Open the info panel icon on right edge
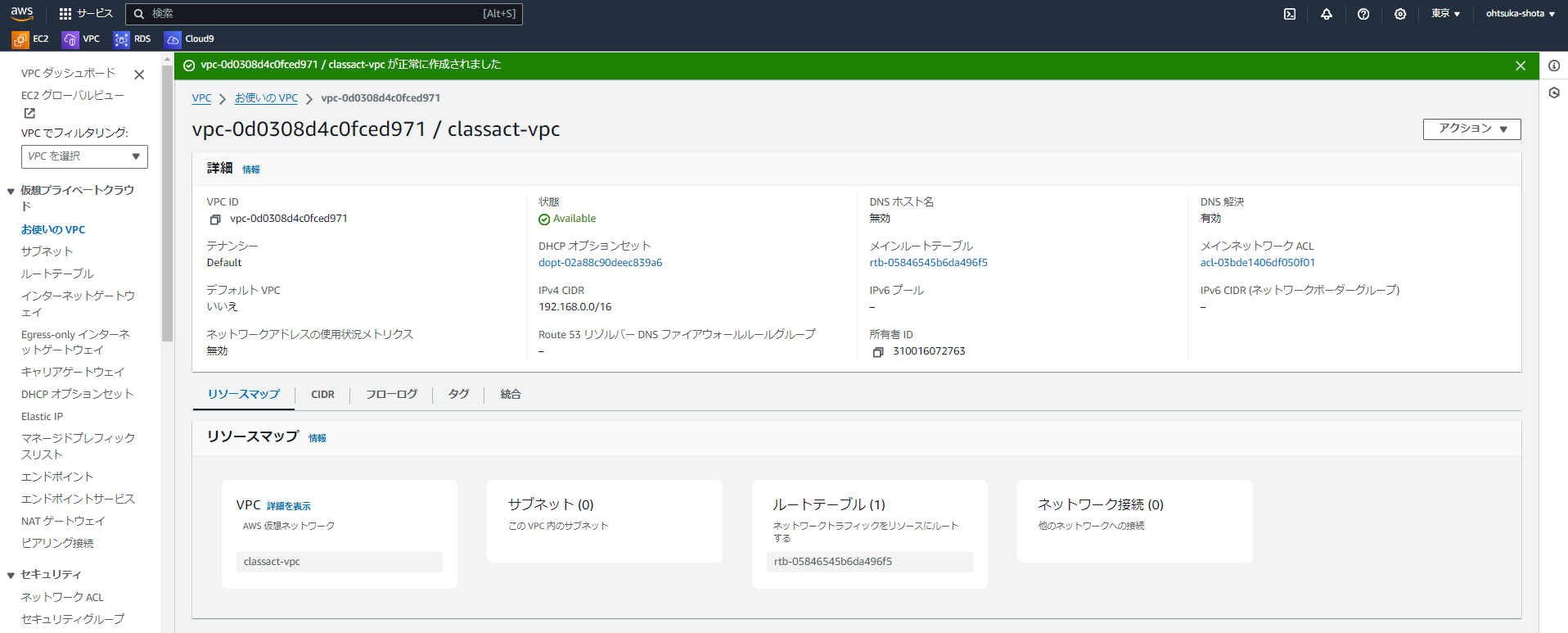1568x633 pixels. pos(1554,66)
